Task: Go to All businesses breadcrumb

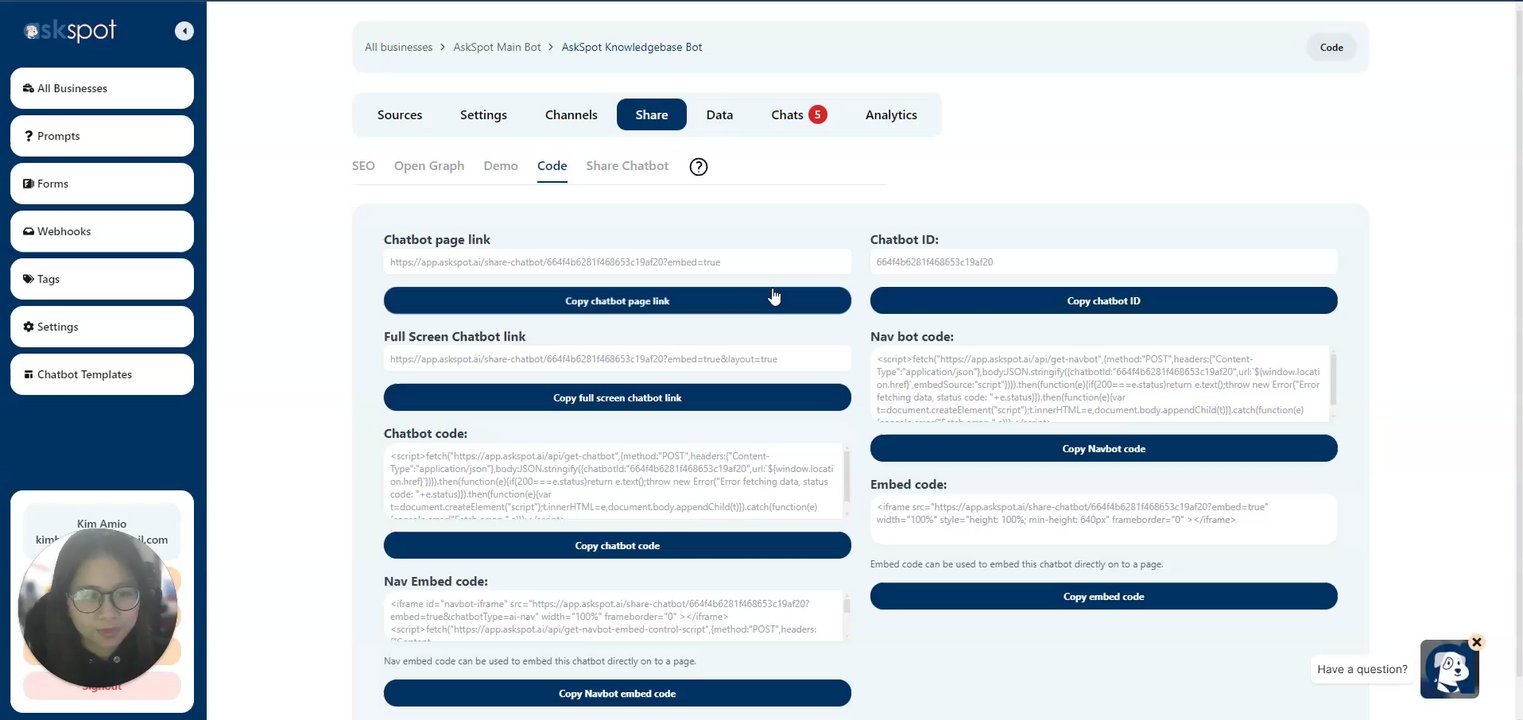Action: (x=399, y=47)
